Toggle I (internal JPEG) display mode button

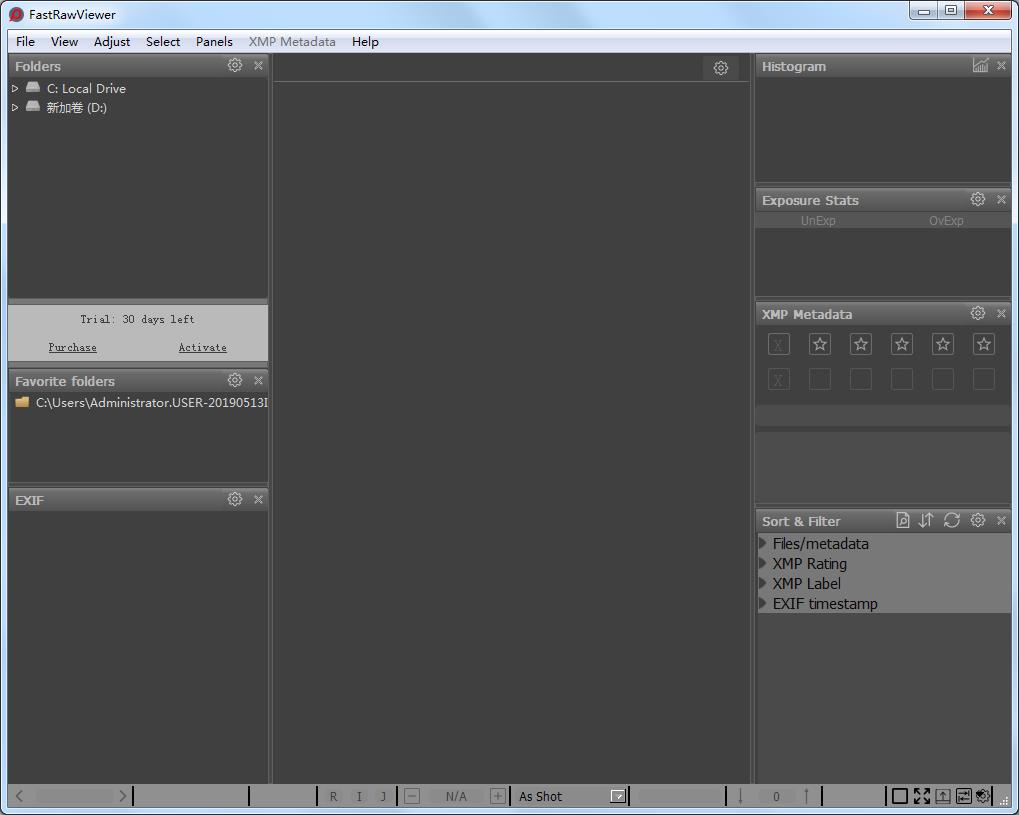click(x=359, y=796)
